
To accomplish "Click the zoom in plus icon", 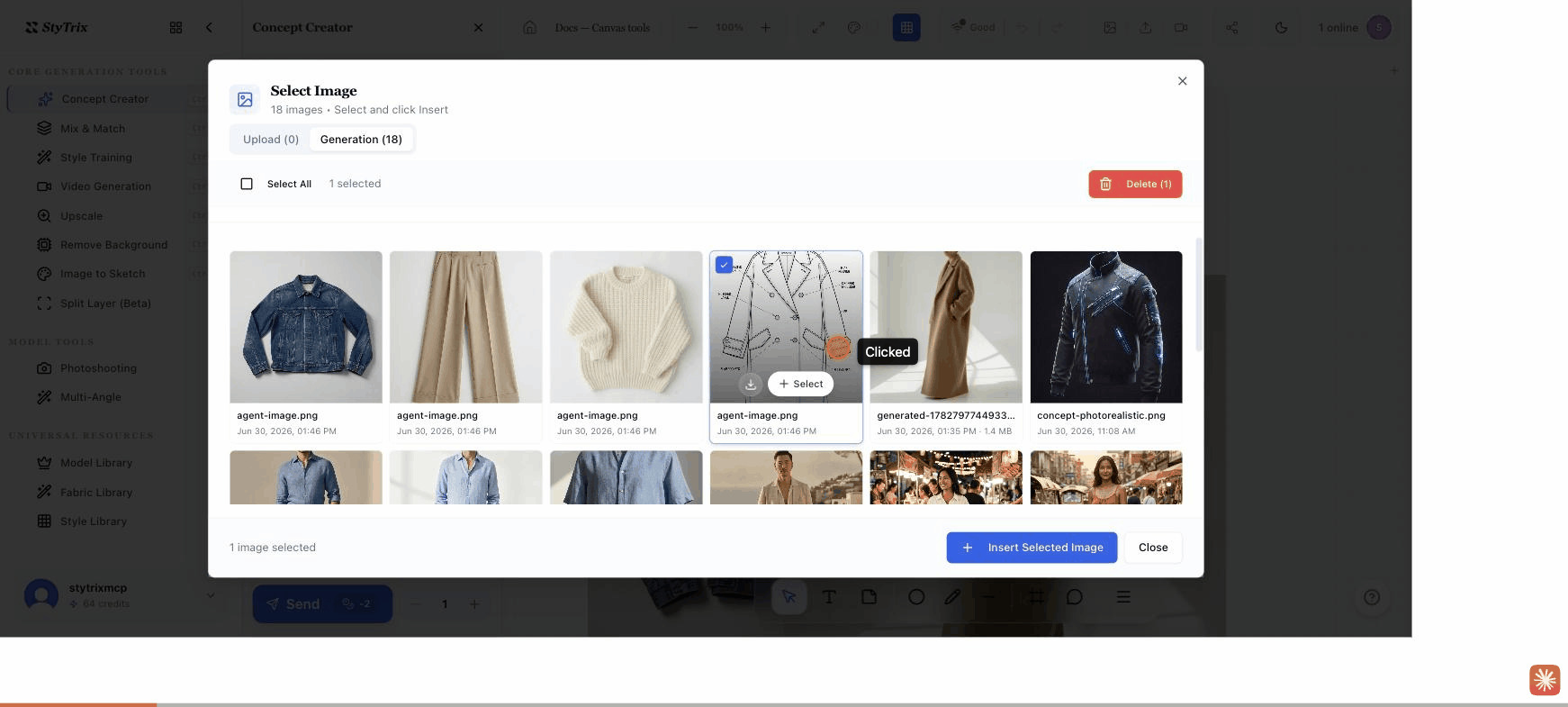I will point(765,28).
